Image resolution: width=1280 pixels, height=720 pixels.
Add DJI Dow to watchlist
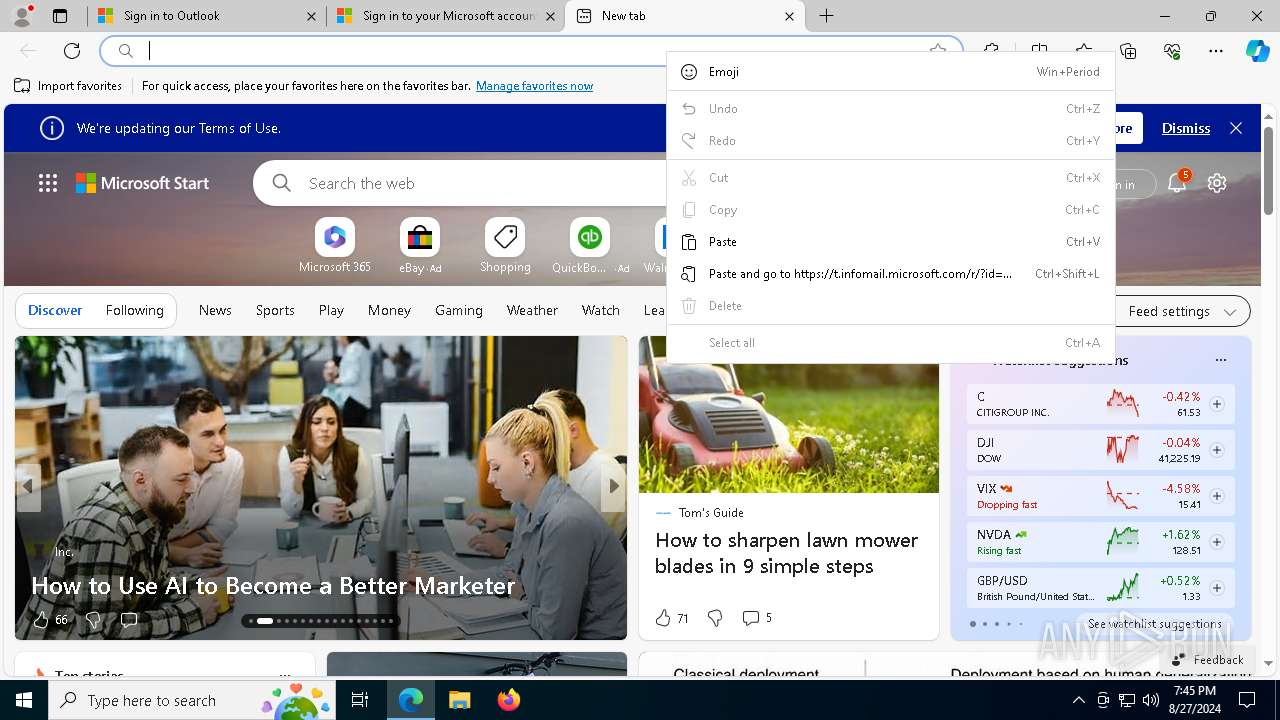click(1217, 450)
